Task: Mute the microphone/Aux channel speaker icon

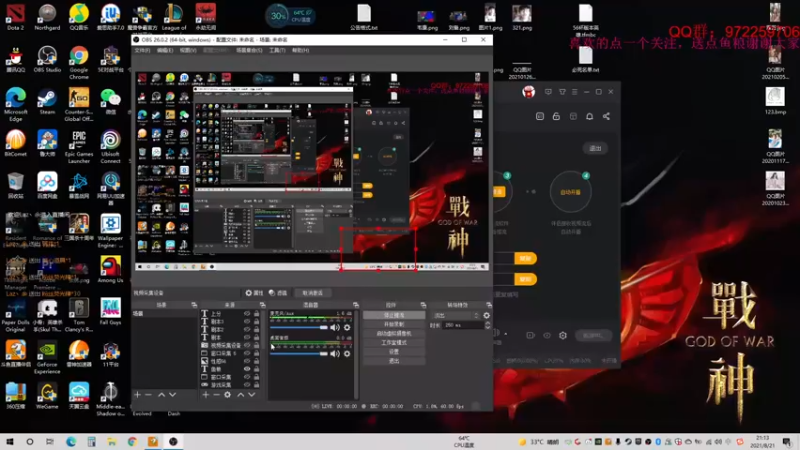Action: pos(335,328)
